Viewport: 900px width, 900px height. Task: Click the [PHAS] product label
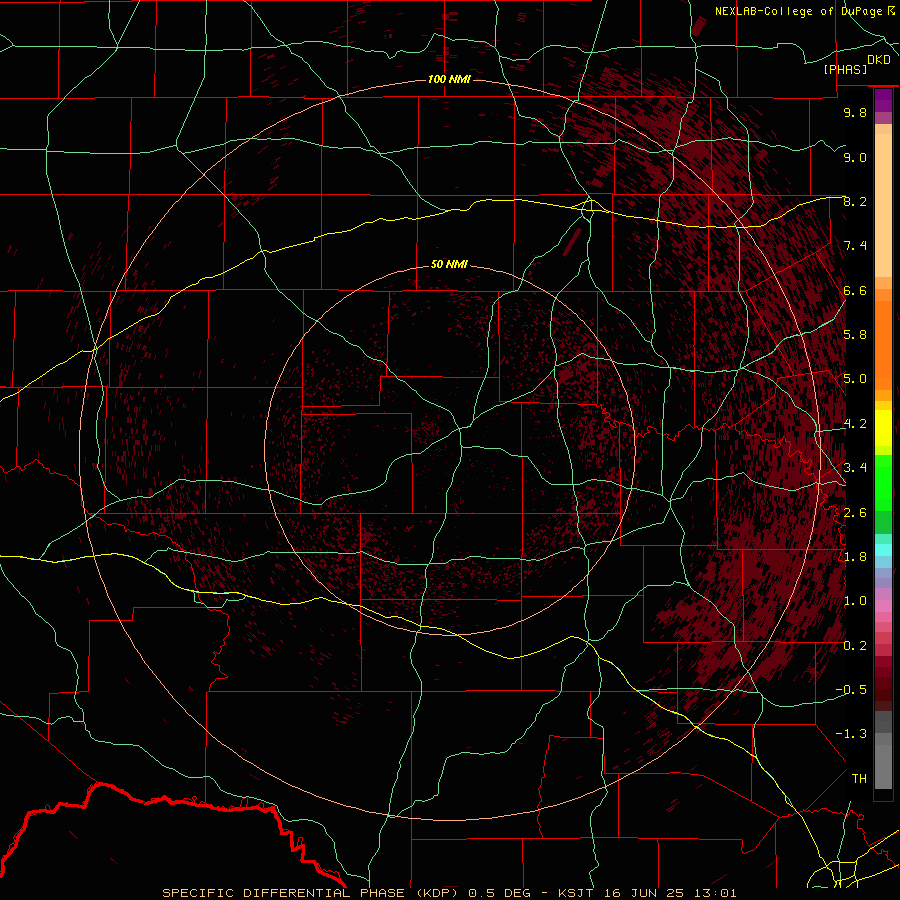click(846, 69)
